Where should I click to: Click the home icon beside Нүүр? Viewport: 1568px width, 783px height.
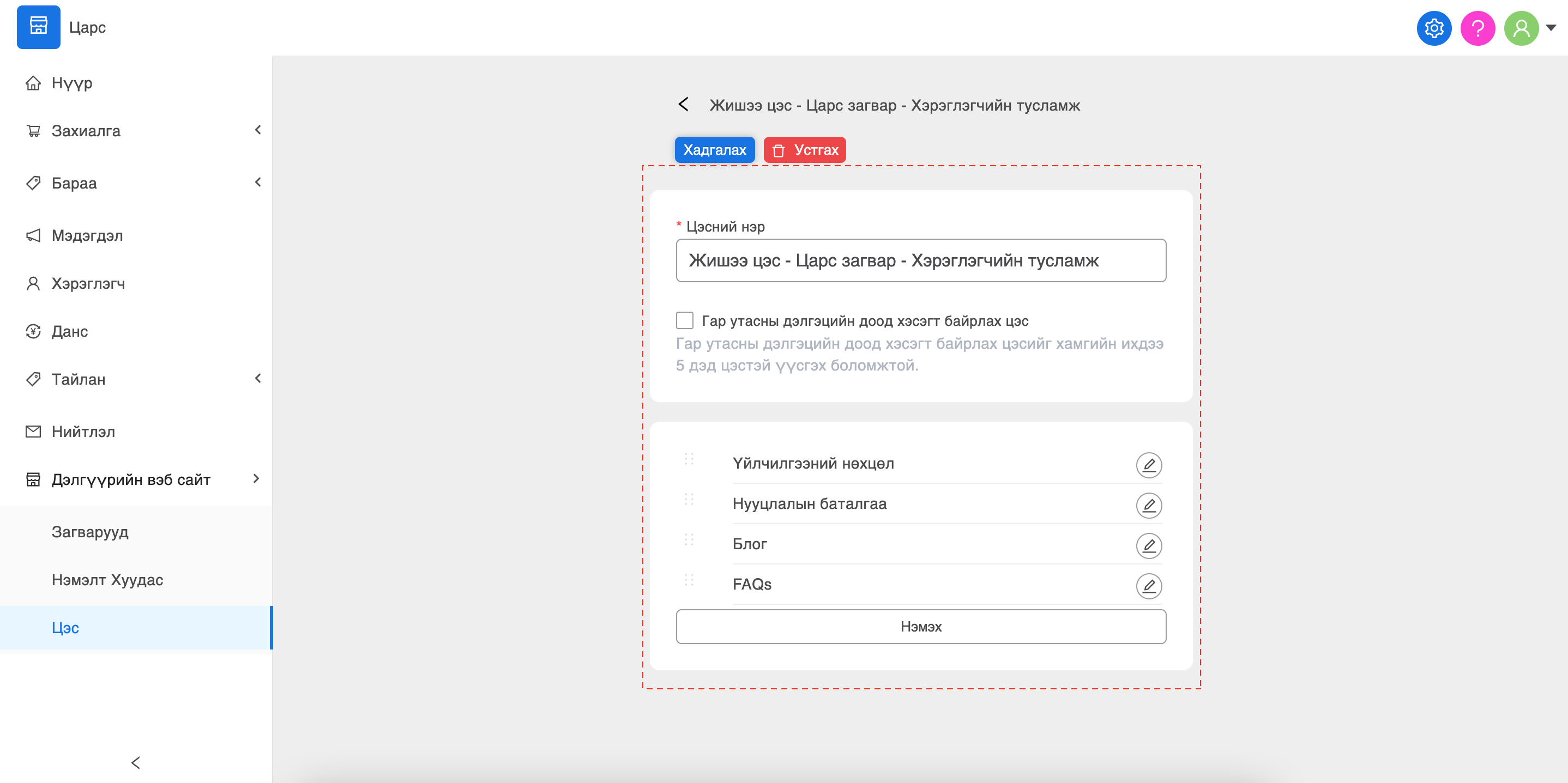[x=33, y=83]
